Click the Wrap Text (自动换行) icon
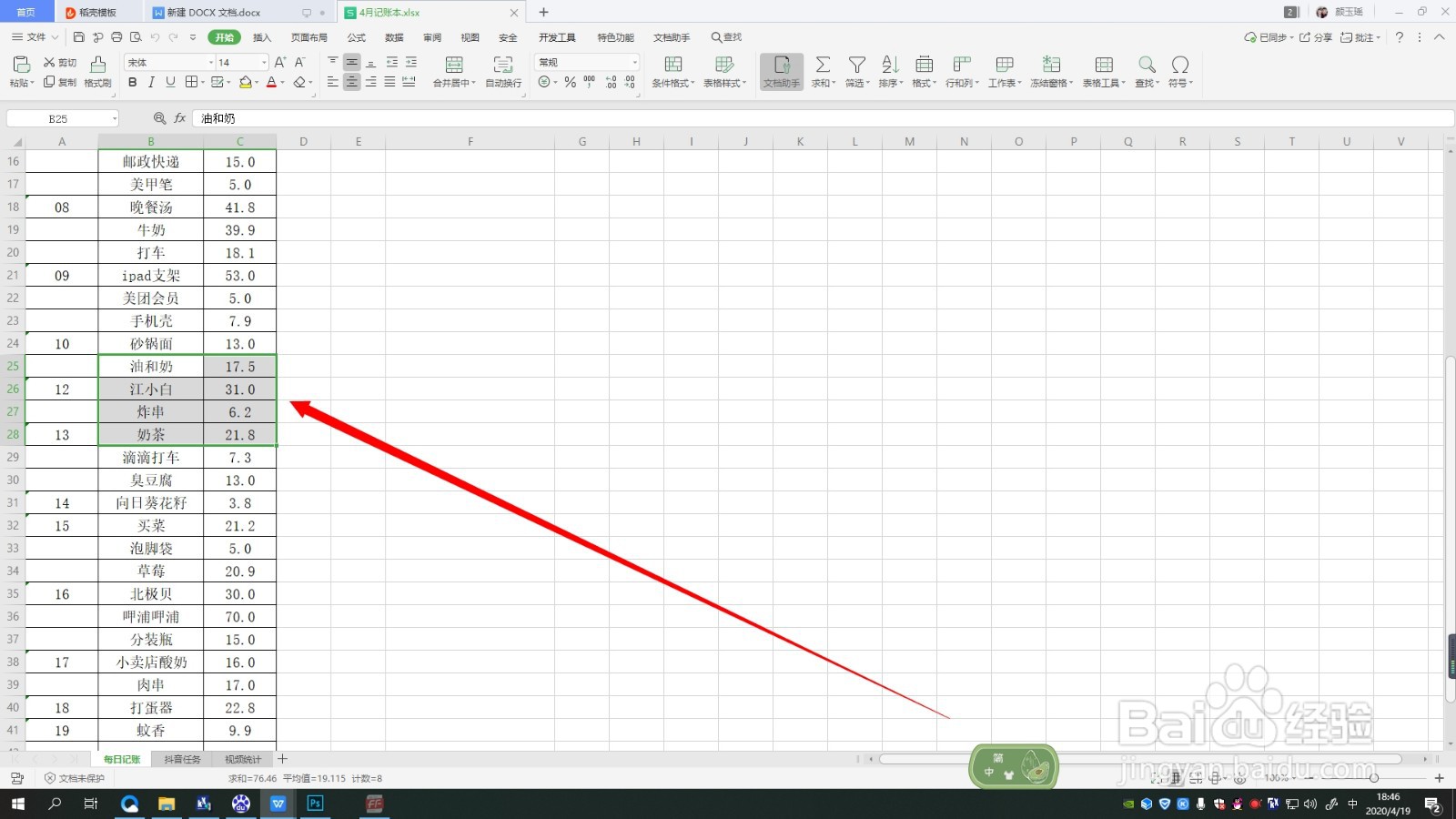The width and height of the screenshot is (1456, 819). [503, 65]
